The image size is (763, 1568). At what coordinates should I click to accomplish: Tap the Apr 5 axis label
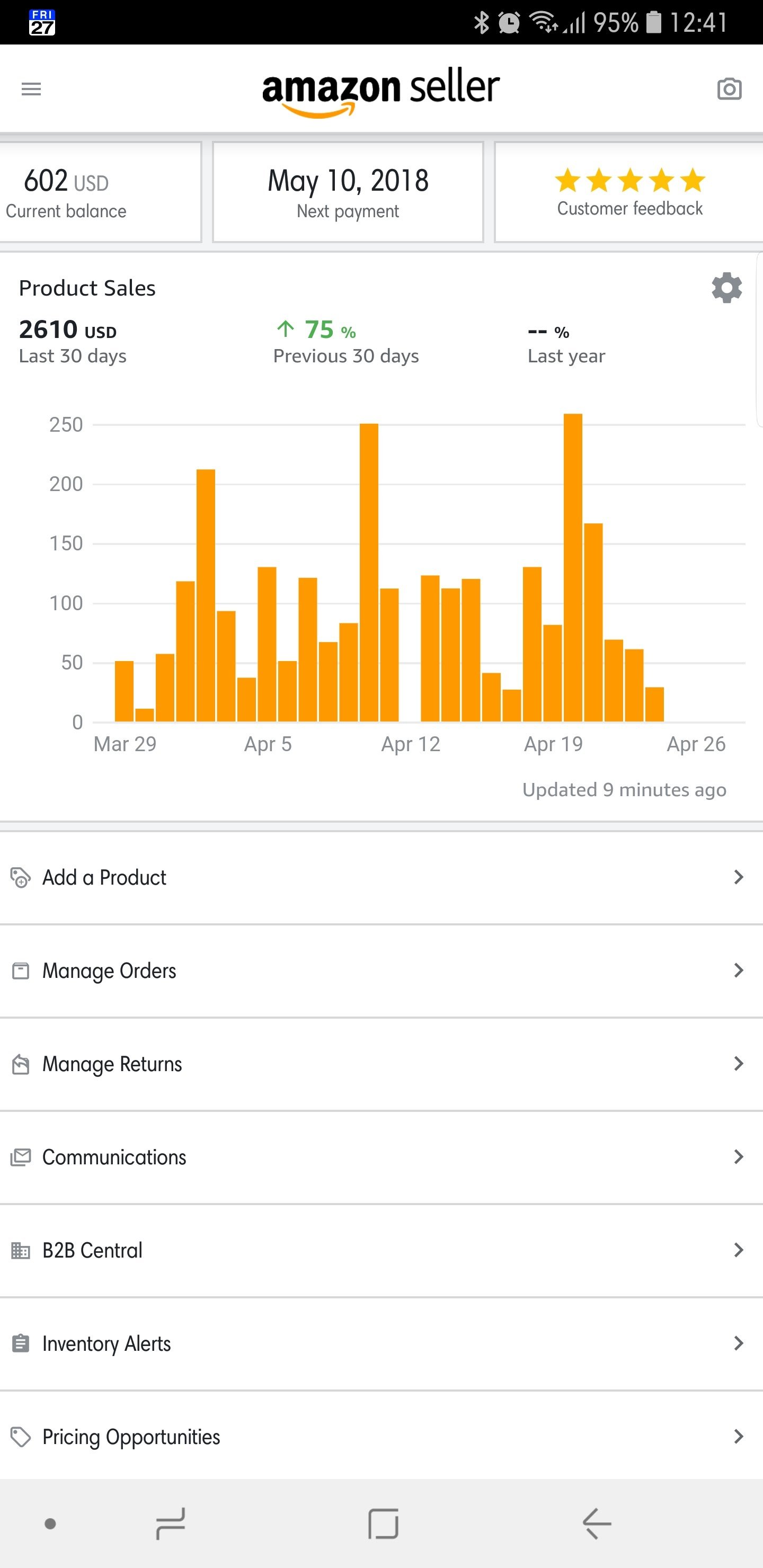268,744
